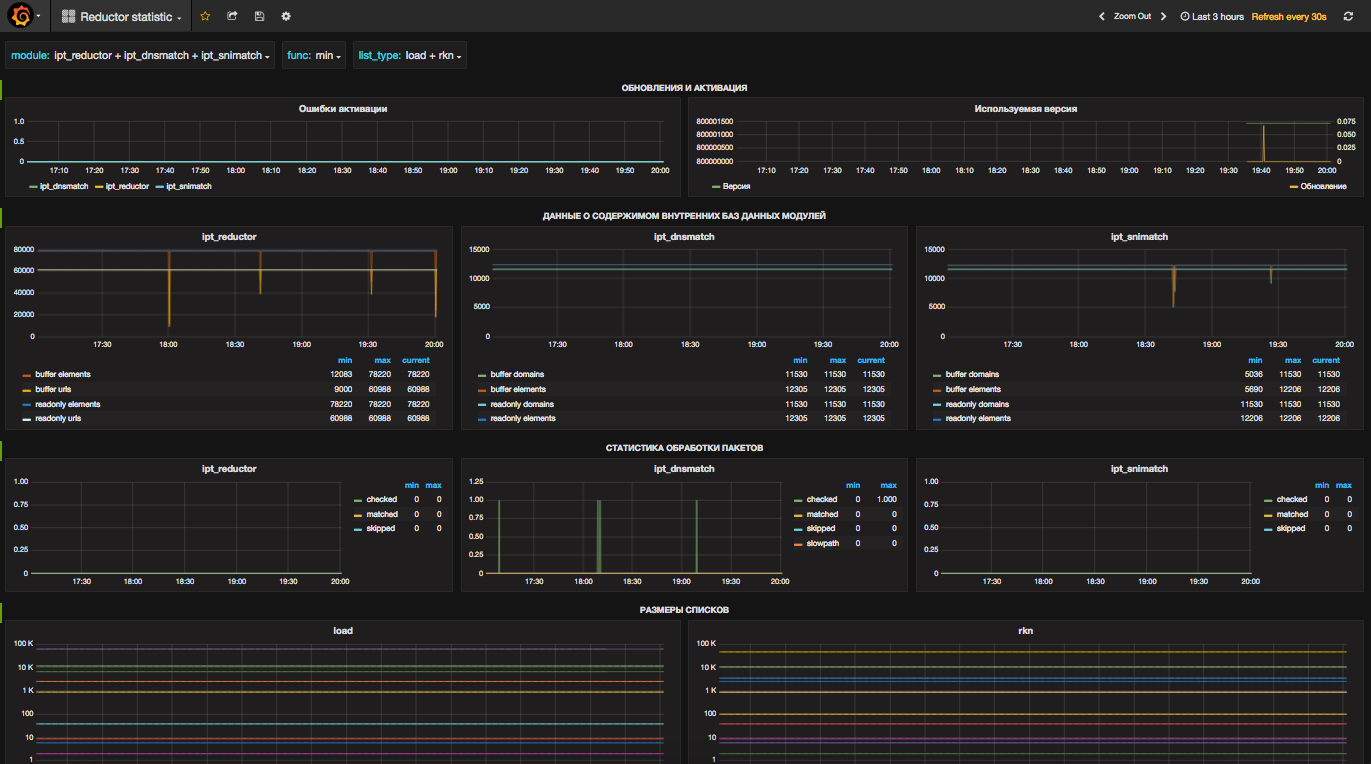Image resolution: width=1371 pixels, height=764 pixels.
Task: Star this dashboard as favorite
Action: [x=205, y=17]
